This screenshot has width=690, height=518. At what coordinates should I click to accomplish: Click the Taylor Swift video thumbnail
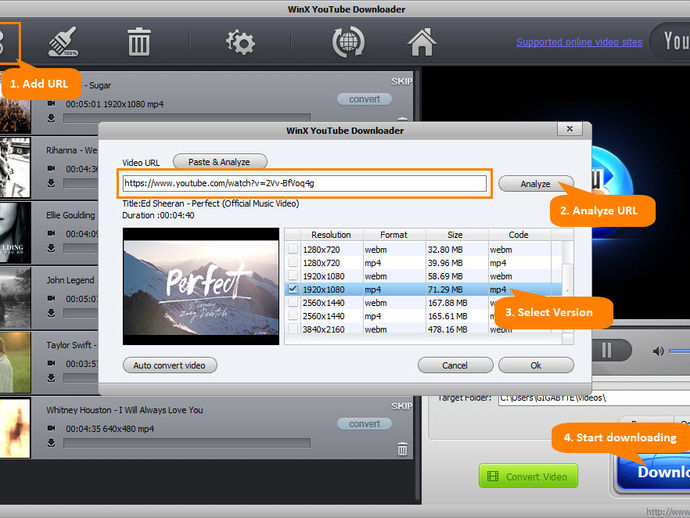15,363
